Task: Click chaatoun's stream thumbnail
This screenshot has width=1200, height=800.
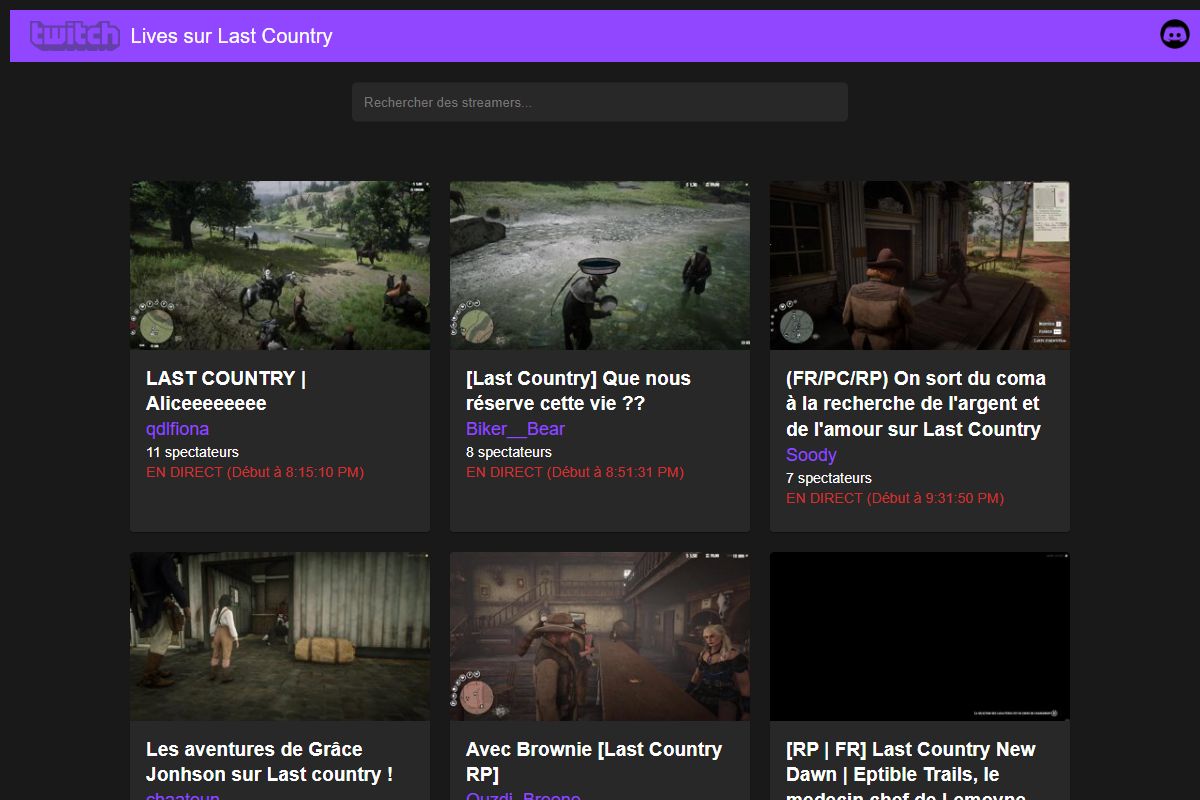Action: click(x=280, y=636)
